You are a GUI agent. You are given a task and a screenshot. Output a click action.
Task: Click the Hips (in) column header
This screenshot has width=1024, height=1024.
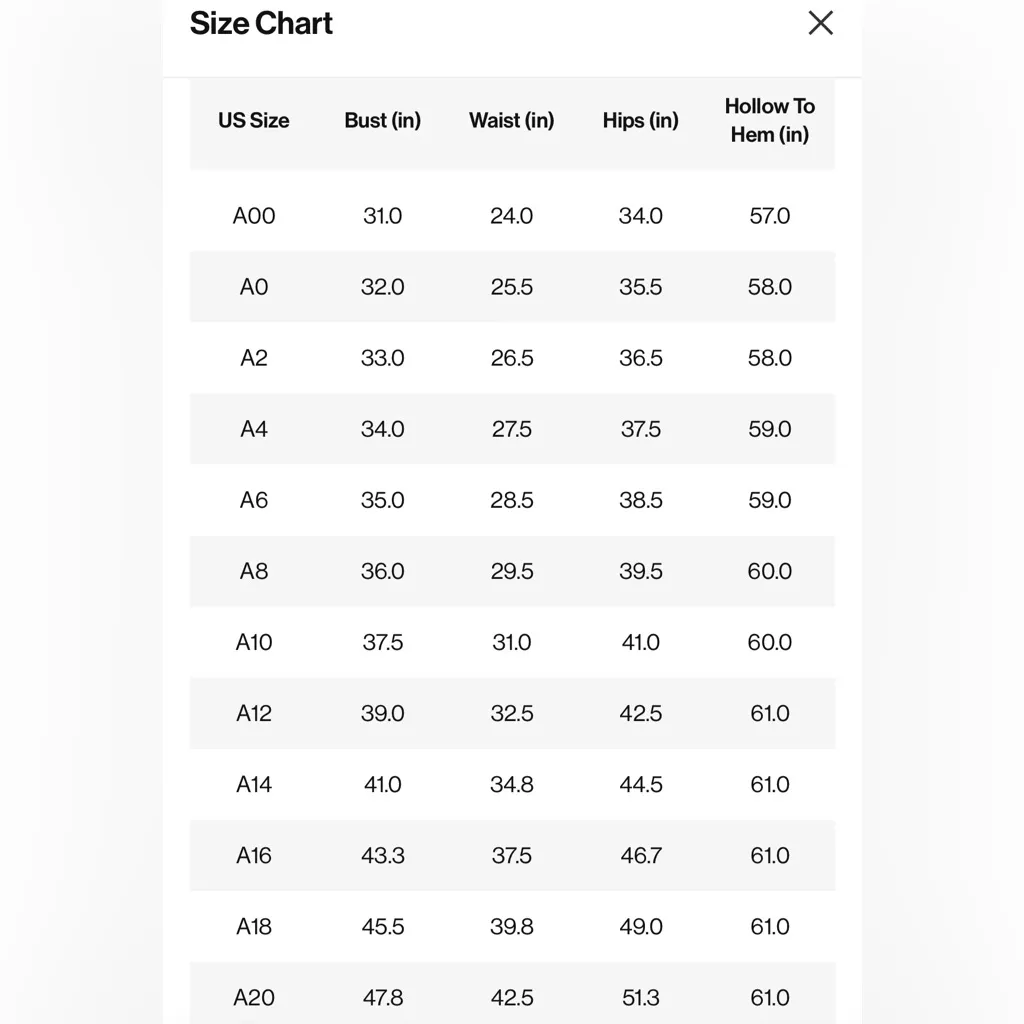click(640, 120)
